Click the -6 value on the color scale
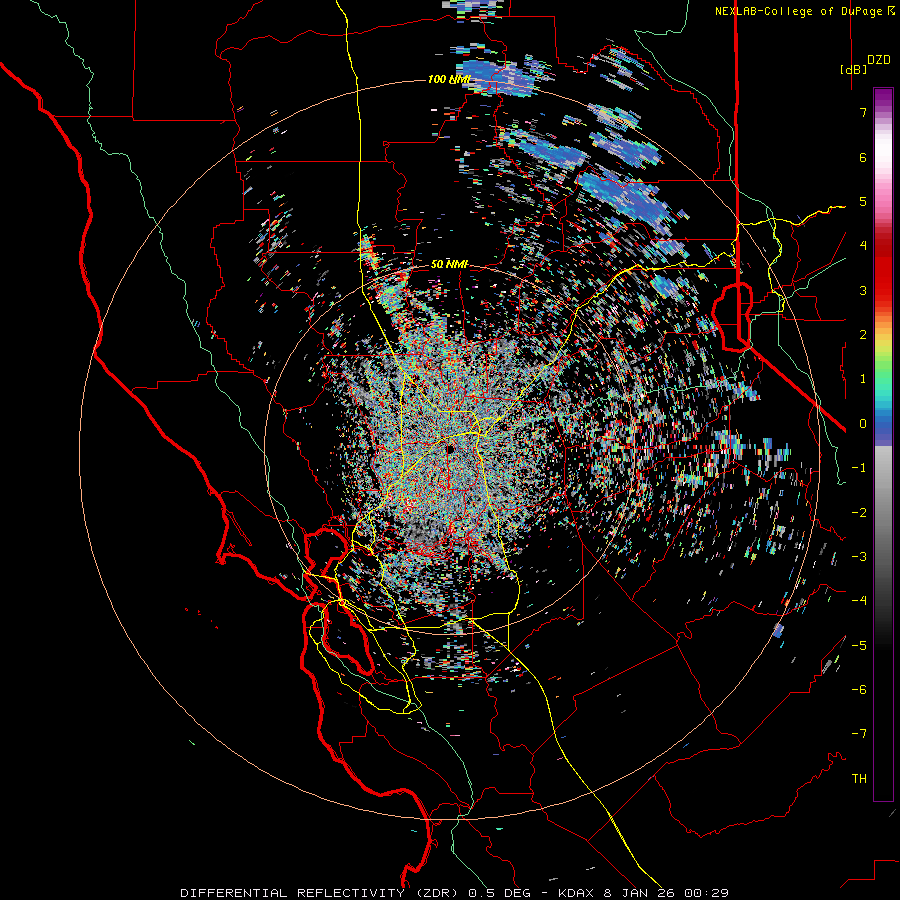900x900 pixels. pos(859,690)
